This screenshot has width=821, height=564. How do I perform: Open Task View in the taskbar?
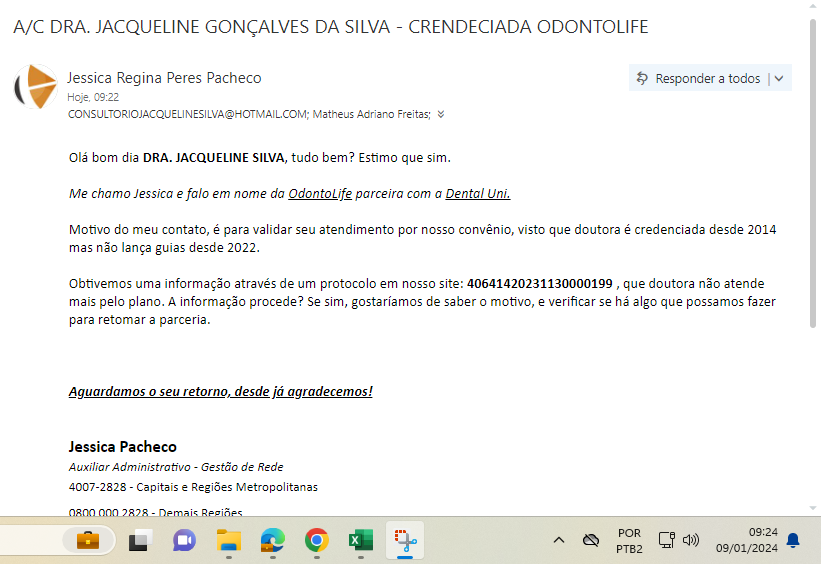[x=140, y=540]
